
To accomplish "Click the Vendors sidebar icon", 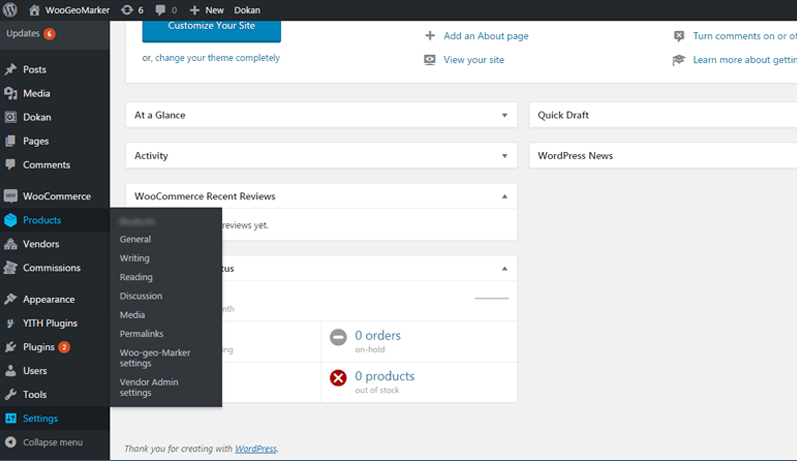I will click(x=11, y=244).
